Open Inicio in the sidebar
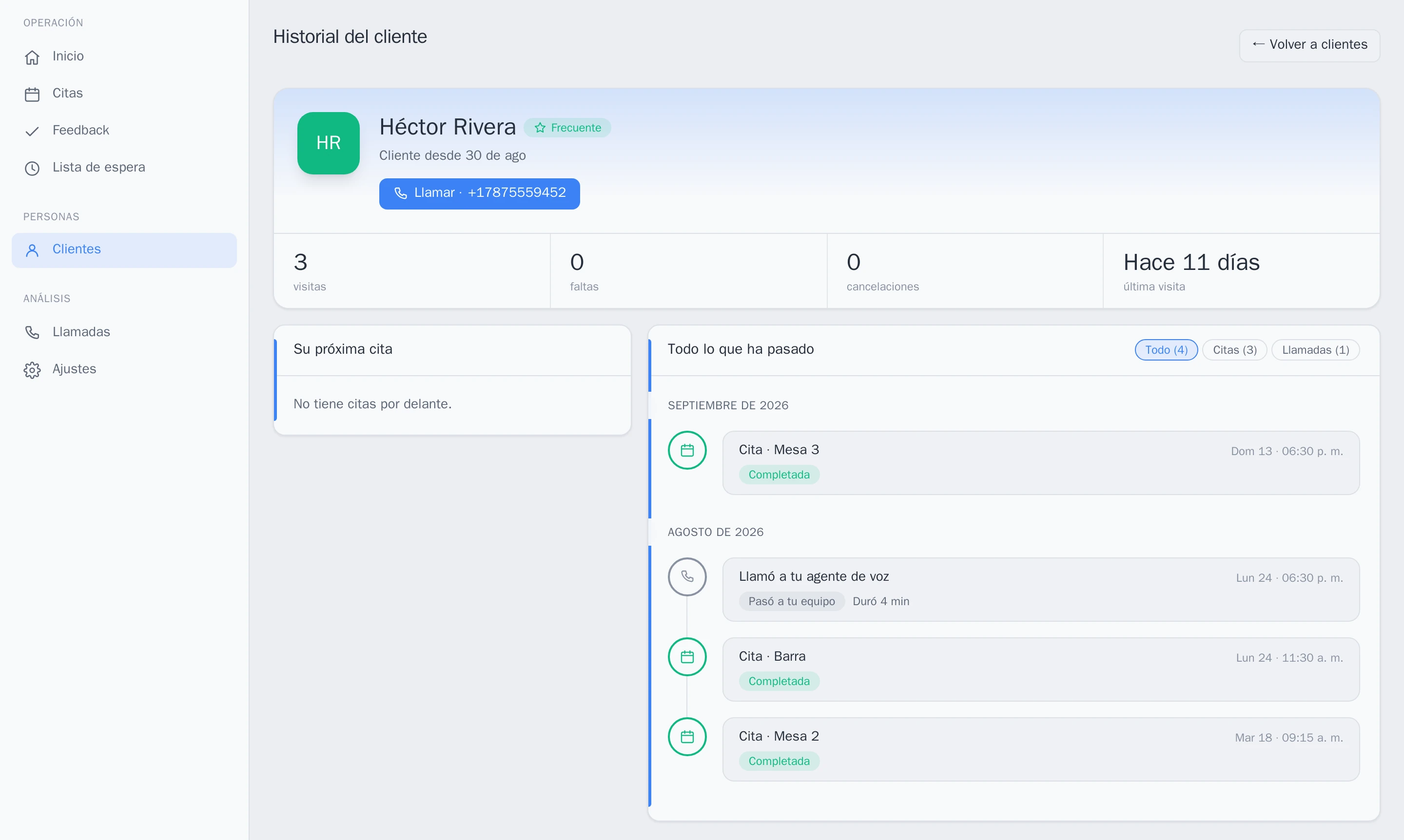 click(124, 57)
